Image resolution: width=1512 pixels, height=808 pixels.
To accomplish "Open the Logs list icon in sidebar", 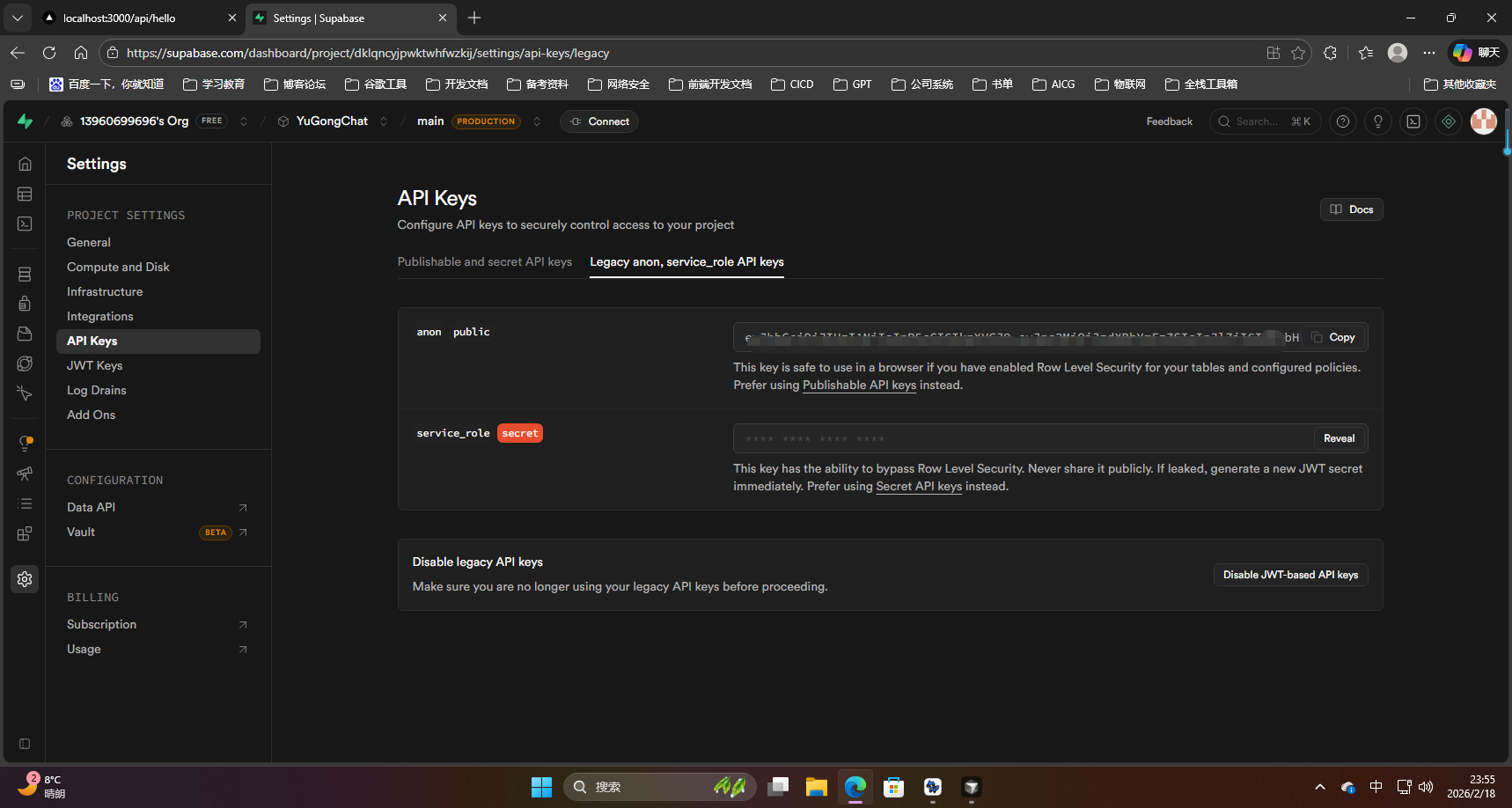I will coord(25,503).
